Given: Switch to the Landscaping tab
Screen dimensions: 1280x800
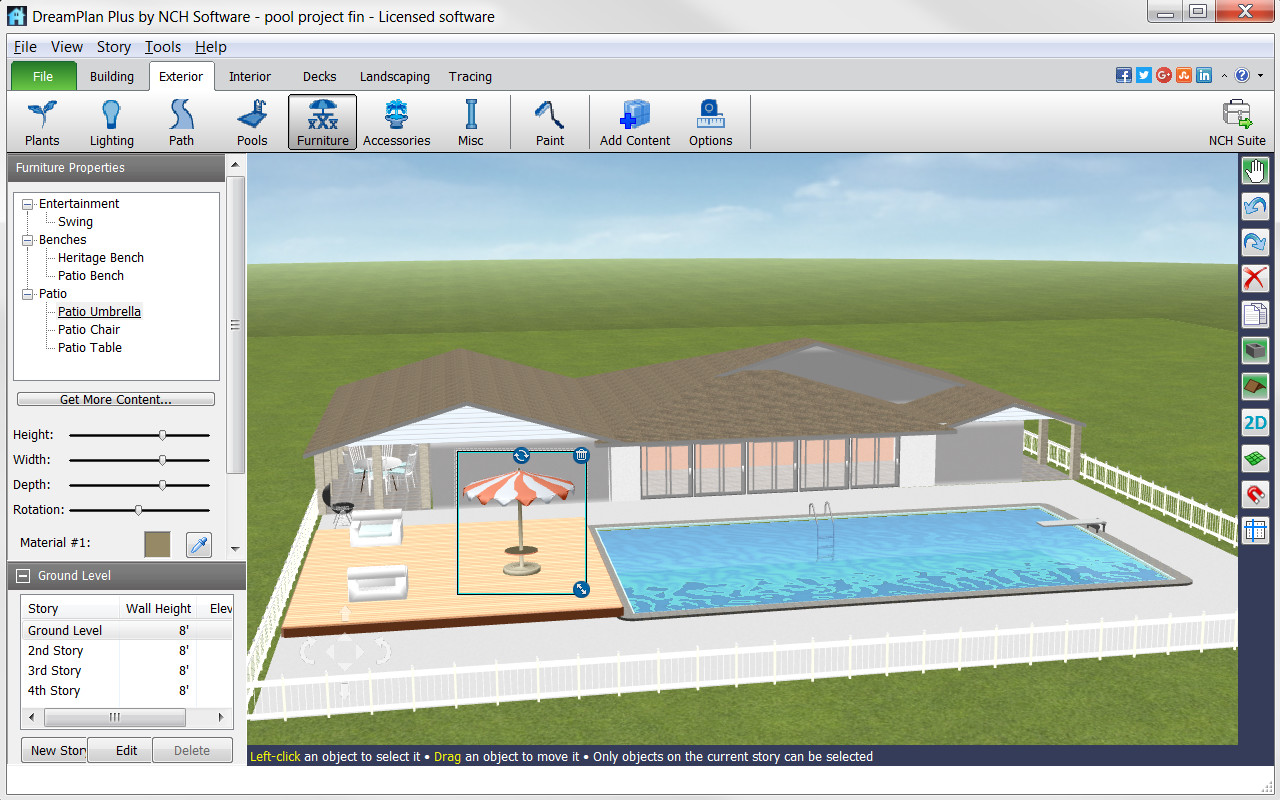Looking at the screenshot, I should [394, 76].
